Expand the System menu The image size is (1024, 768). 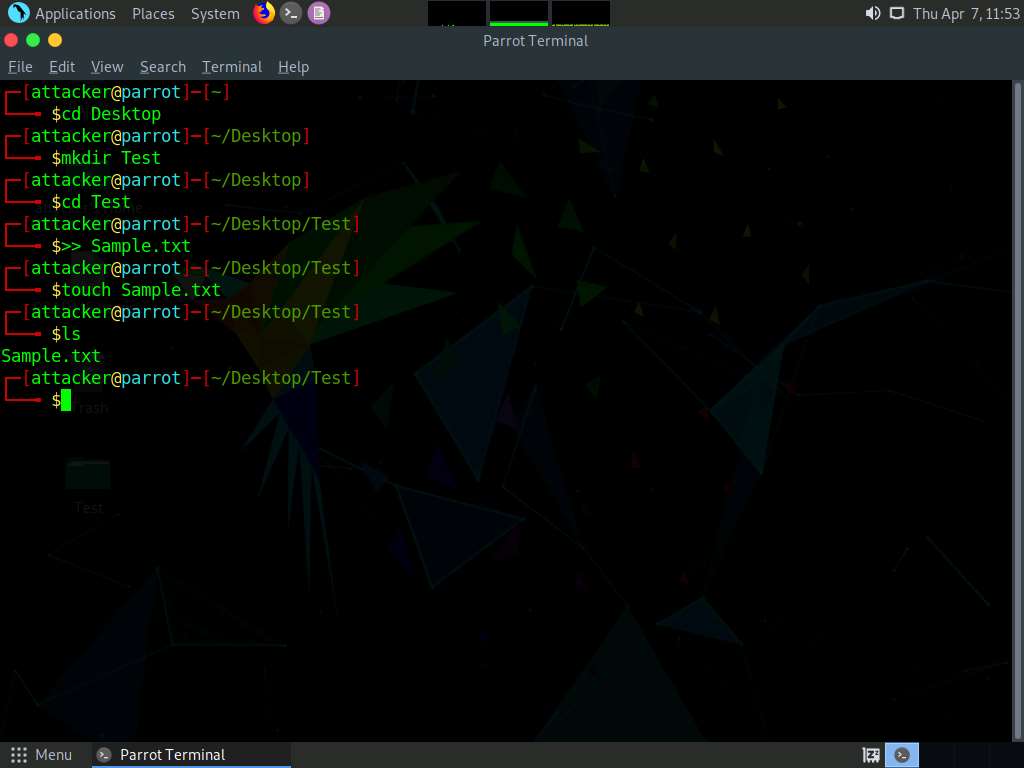click(215, 14)
